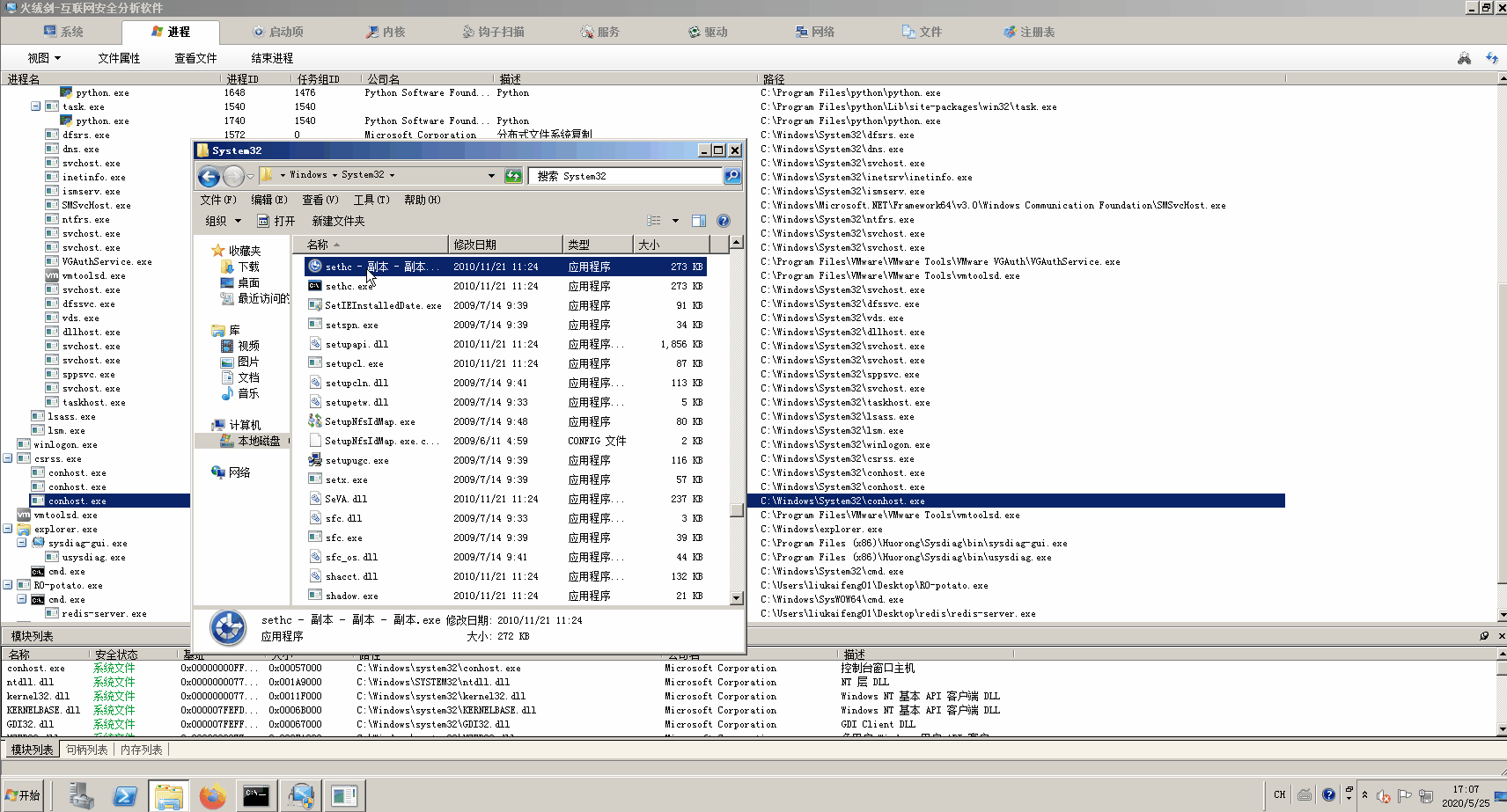Collapse the csrss.exe process tree node
Screen dimensions: 1507x812
click(x=8, y=458)
